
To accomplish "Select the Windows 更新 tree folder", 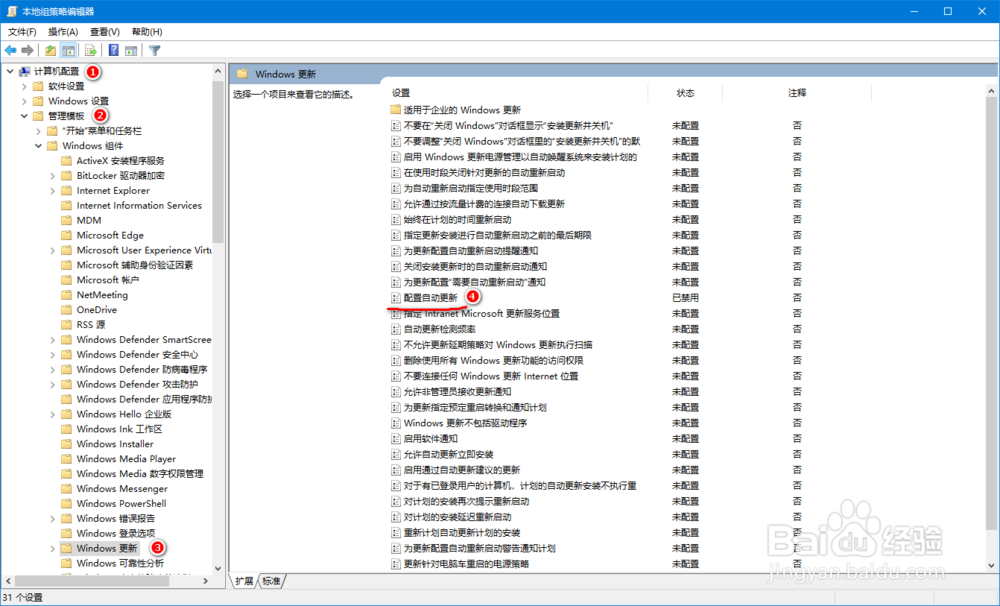I will (107, 549).
